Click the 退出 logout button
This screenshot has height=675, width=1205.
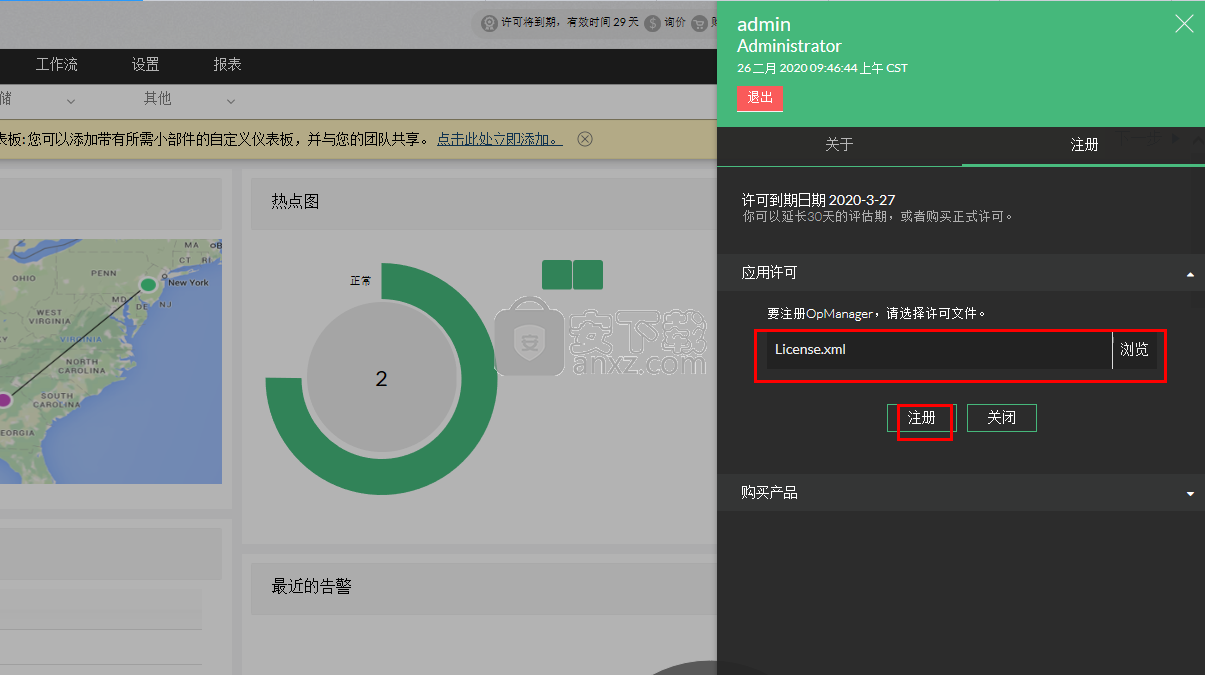tap(761, 98)
